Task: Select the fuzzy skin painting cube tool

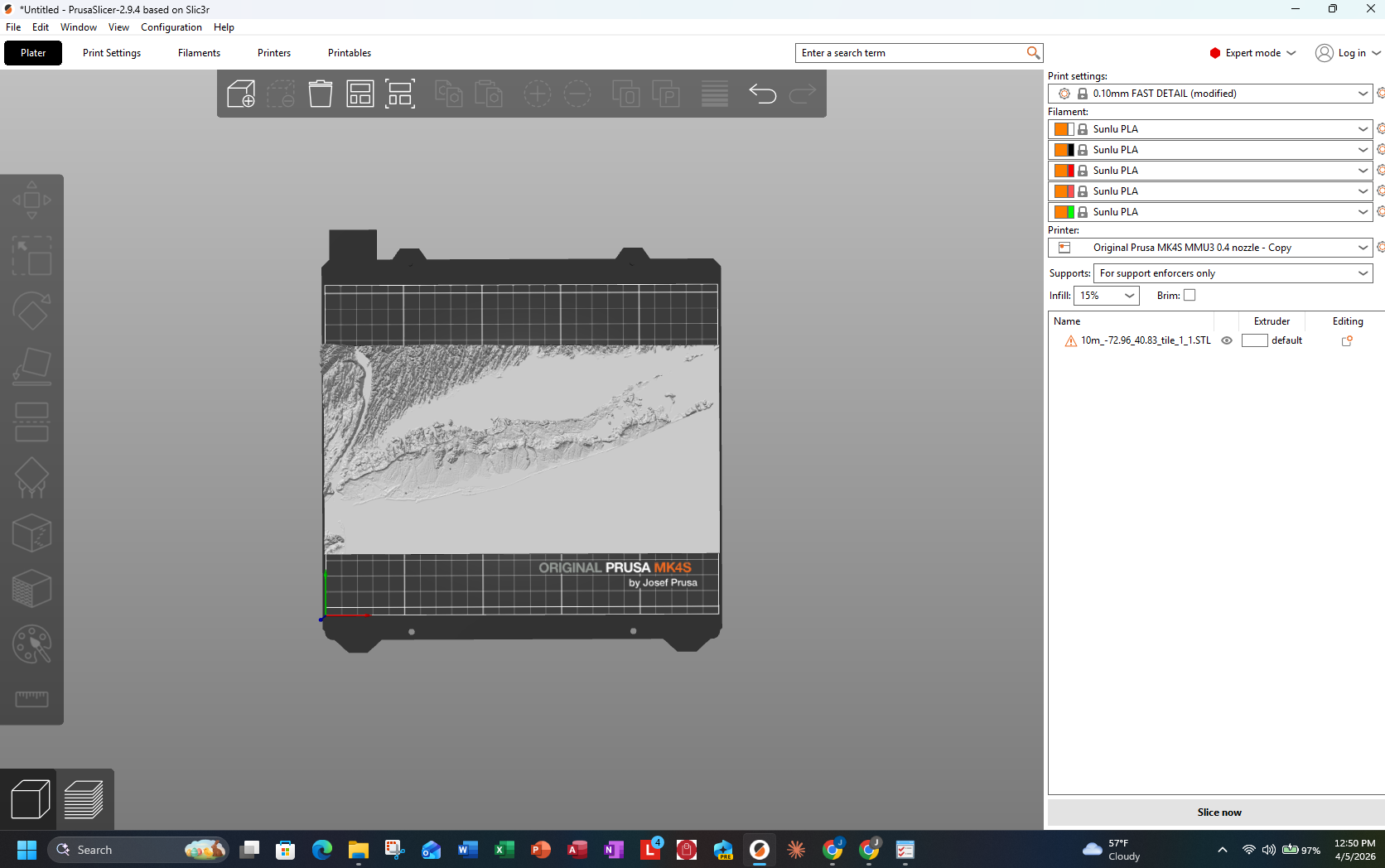Action: [31, 588]
